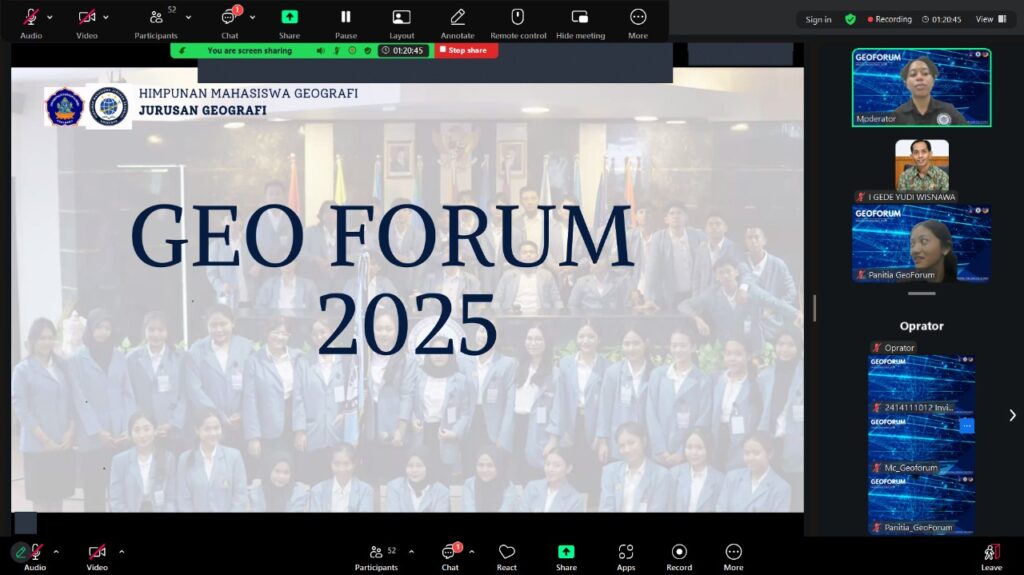
Task: Open the Layout options icon
Action: click(x=401, y=17)
